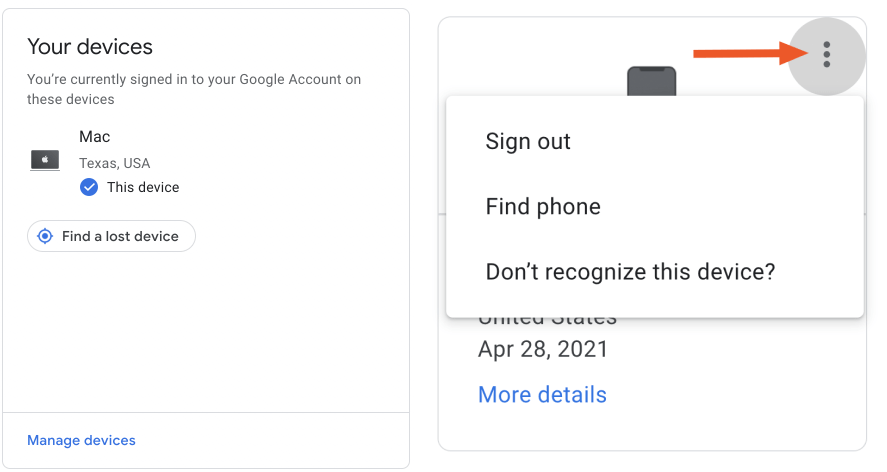
Task: Click the Apr 28, 2021 date
Action: (x=543, y=350)
